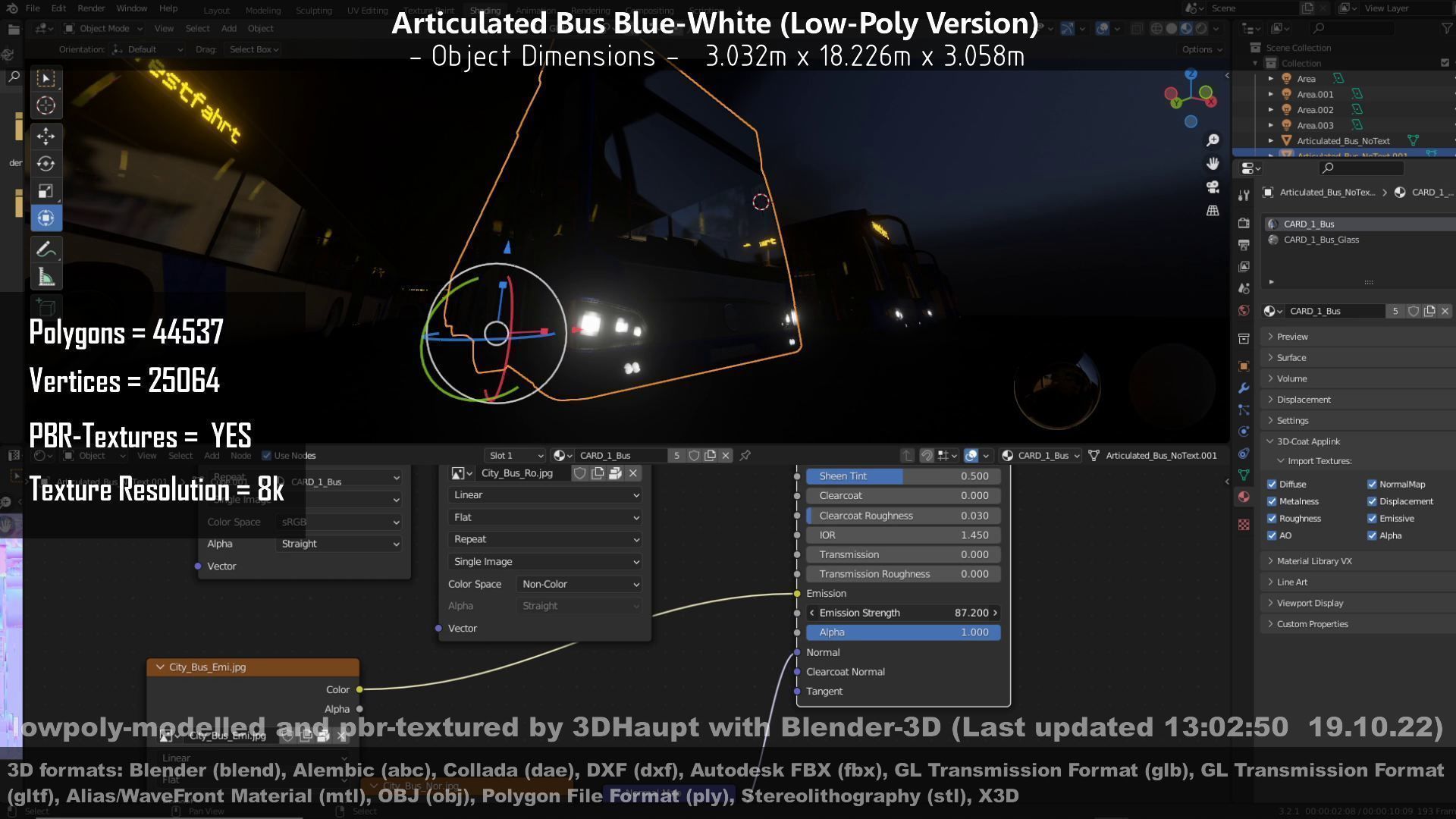Screen dimensions: 1456x819
Task: Open the Modifiers wrench tab
Action: (x=1244, y=388)
